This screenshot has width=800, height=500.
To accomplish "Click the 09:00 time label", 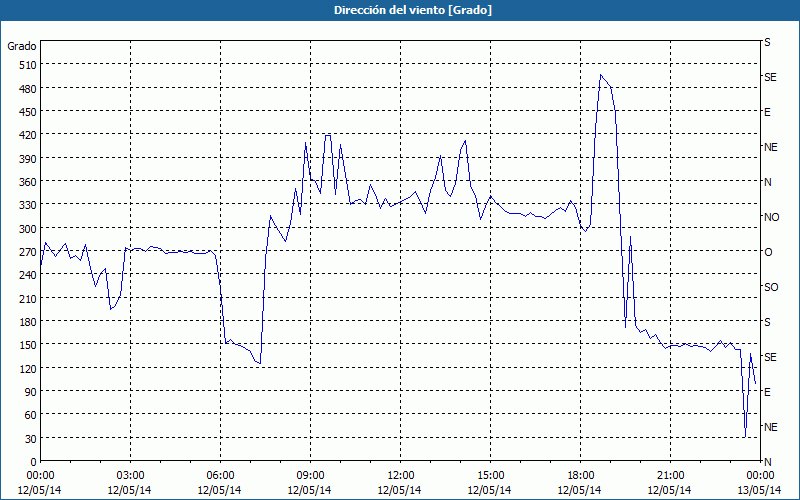I will (x=310, y=476).
